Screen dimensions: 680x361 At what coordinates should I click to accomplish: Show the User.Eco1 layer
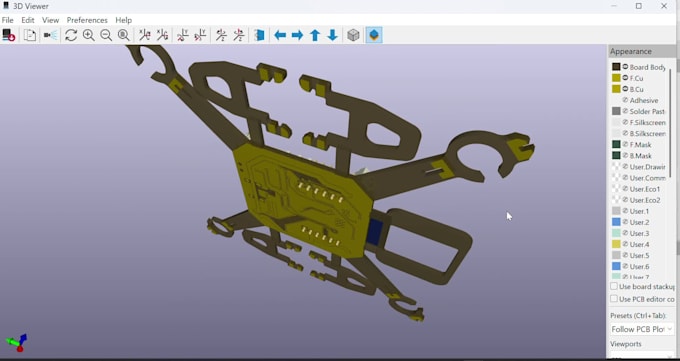625,189
